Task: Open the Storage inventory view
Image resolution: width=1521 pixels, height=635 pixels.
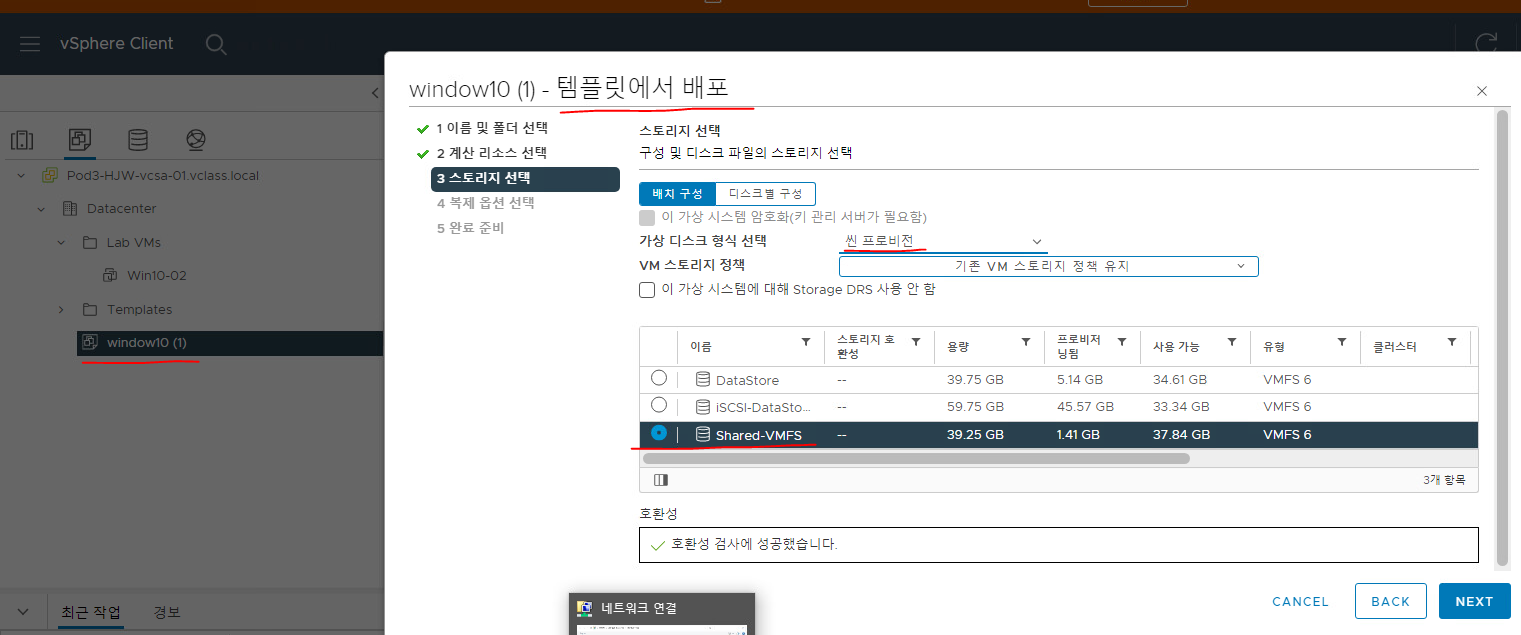Action: click(138, 140)
